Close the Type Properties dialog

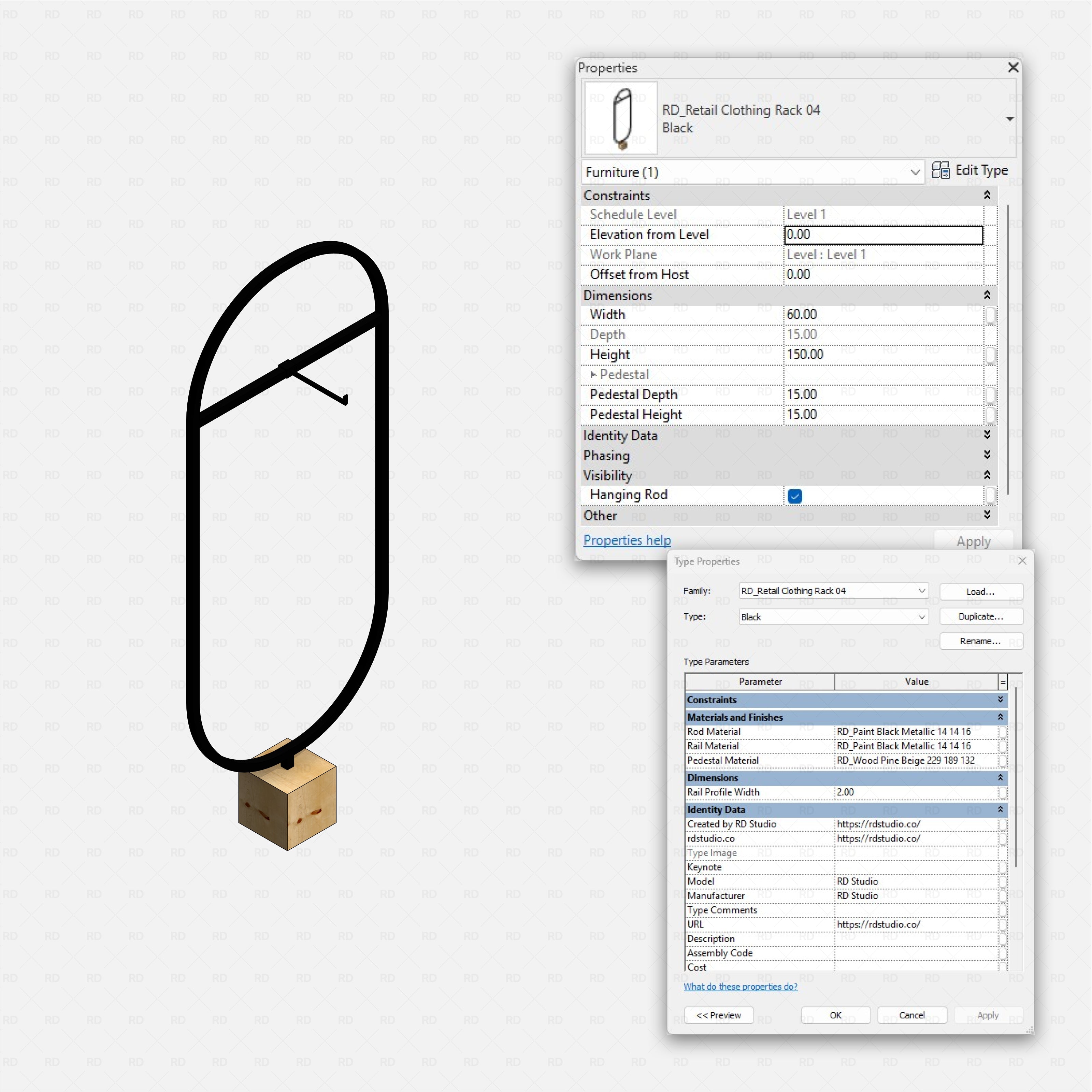pos(1022,561)
